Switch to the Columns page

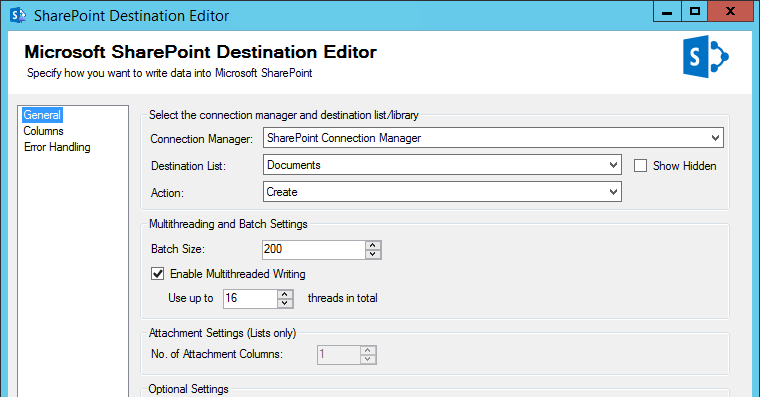point(43,131)
